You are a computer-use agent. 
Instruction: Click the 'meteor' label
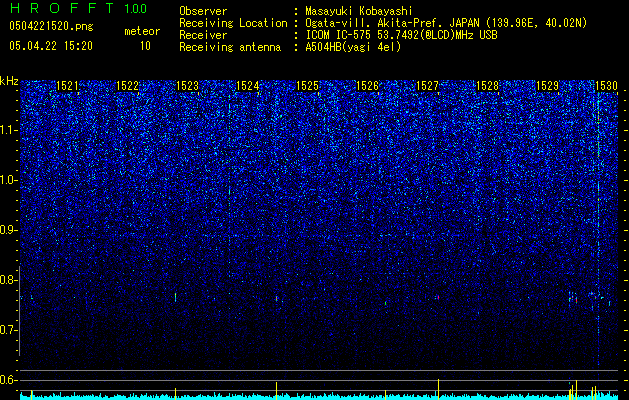point(142,31)
